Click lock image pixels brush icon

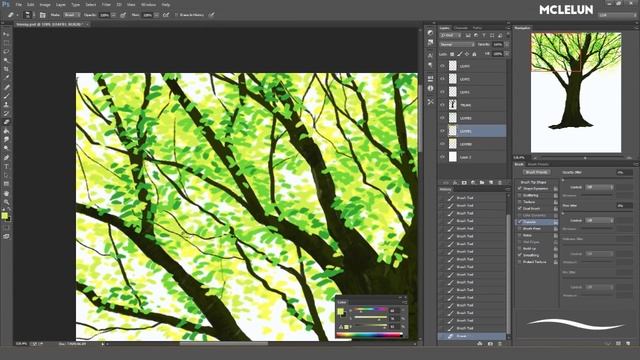[x=460, y=54]
